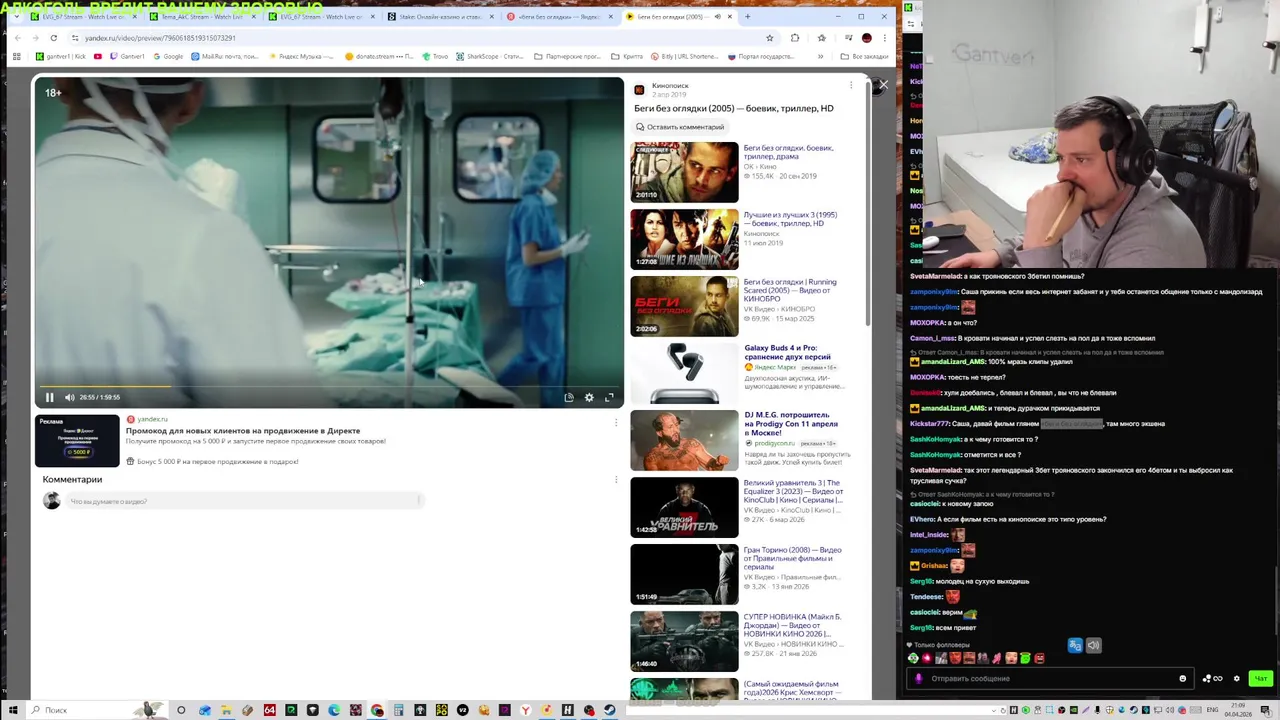Open the browser apps grid shortcut

pyautogui.click(x=16, y=57)
